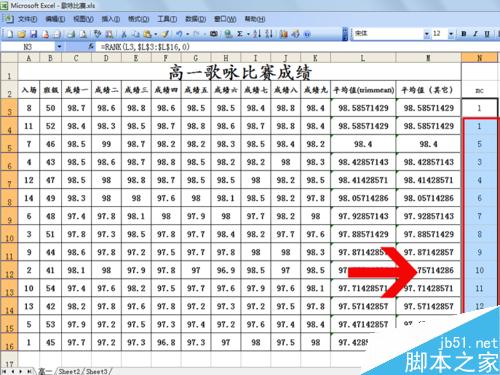
Task: Select cell N3 showing rank 1
Action: [479, 108]
